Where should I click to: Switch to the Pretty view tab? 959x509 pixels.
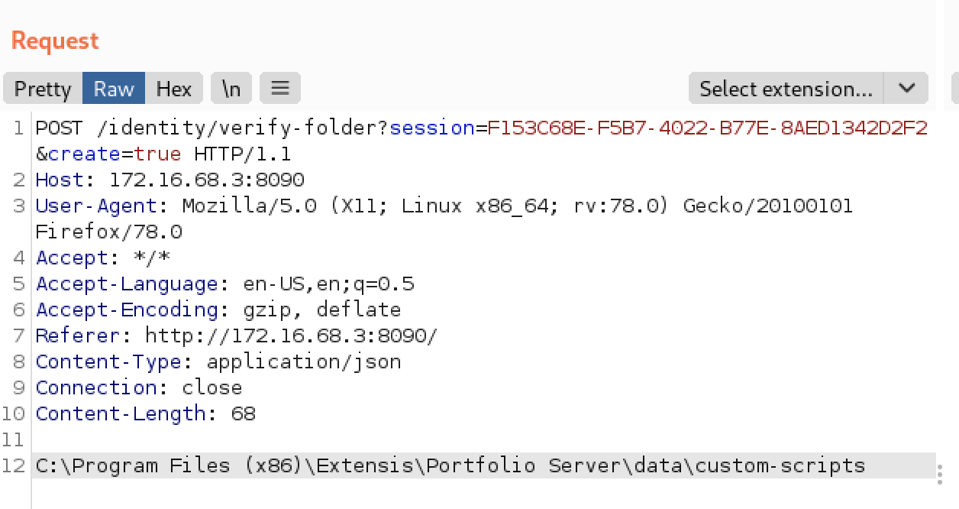coord(42,89)
